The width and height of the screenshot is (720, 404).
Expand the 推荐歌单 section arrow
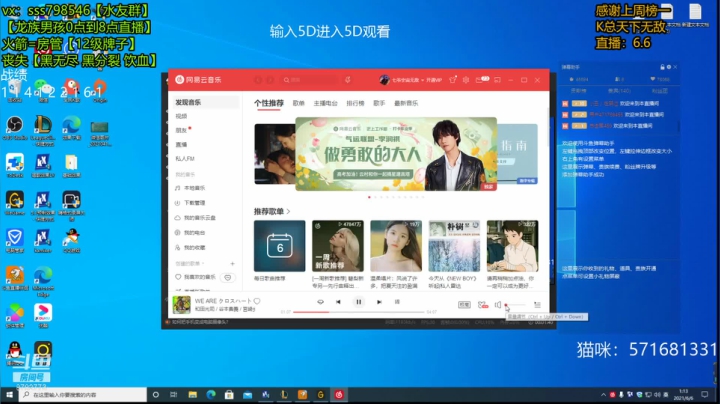click(288, 212)
